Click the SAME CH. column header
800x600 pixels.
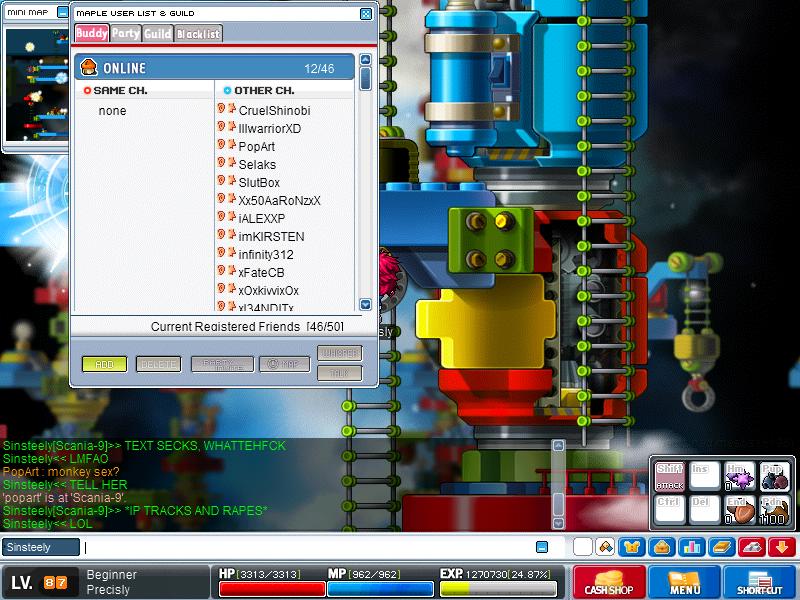tap(116, 90)
